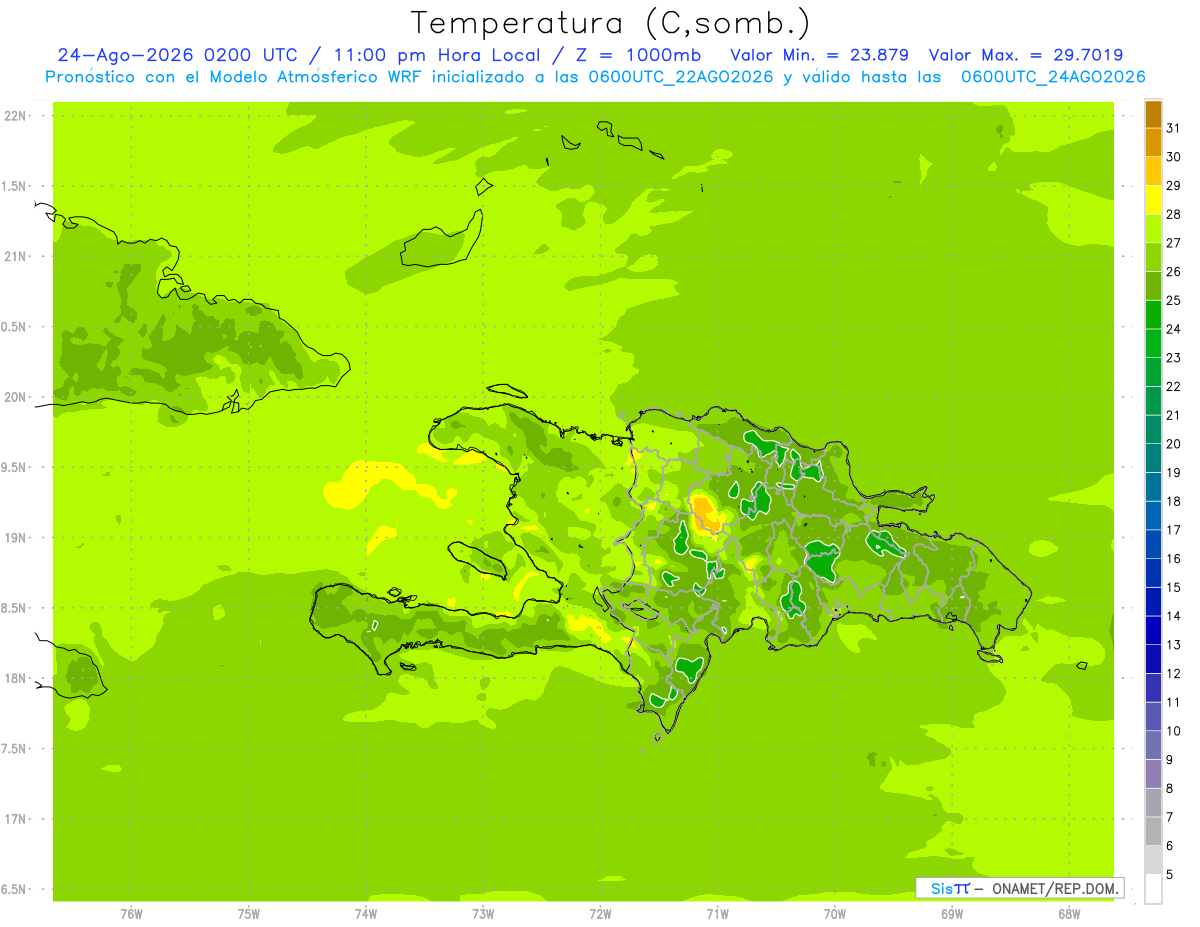Screen dimensions: 1200x927
Task: Click the legend value "10"
Action: point(1173,731)
